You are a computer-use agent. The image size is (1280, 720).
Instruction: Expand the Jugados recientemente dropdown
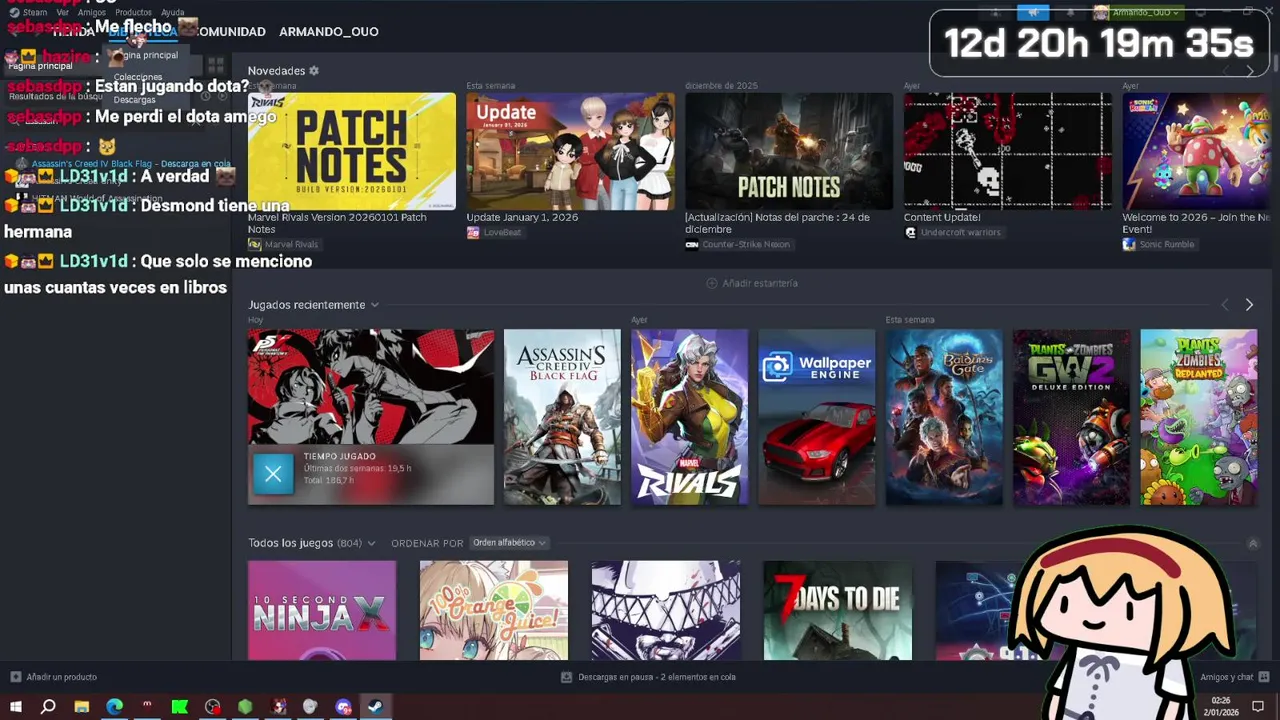coord(375,305)
